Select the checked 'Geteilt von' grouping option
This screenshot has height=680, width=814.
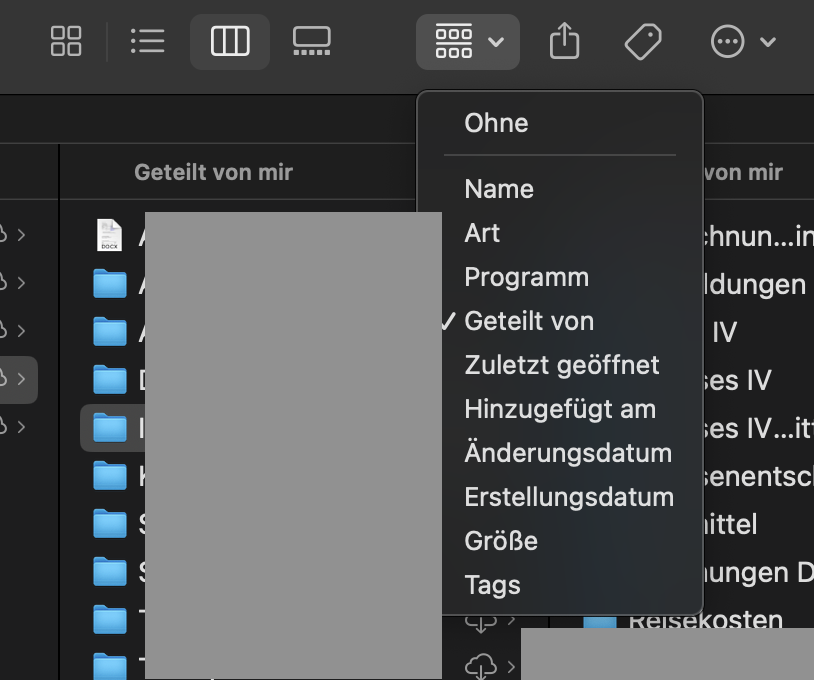click(529, 321)
